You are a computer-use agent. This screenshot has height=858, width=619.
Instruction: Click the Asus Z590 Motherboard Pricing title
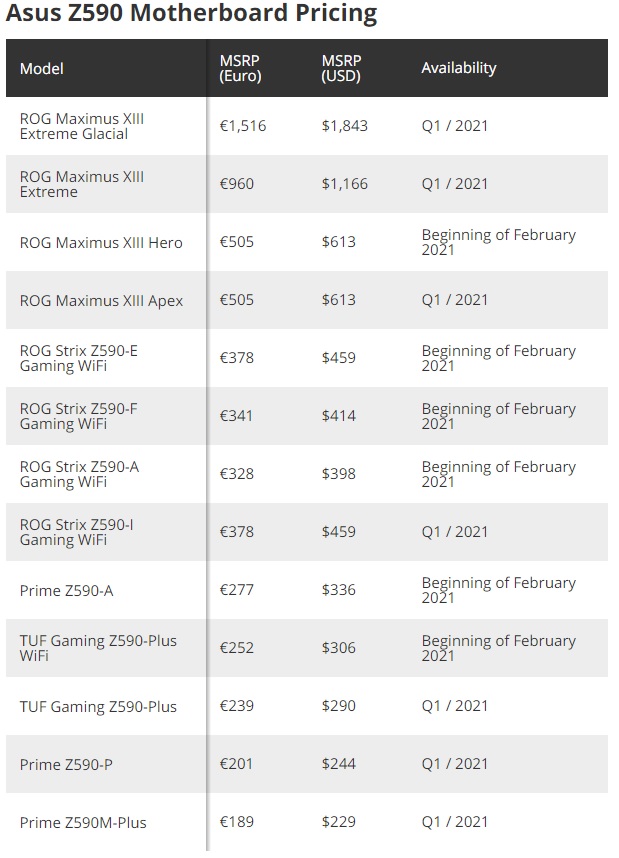pyautogui.click(x=191, y=13)
